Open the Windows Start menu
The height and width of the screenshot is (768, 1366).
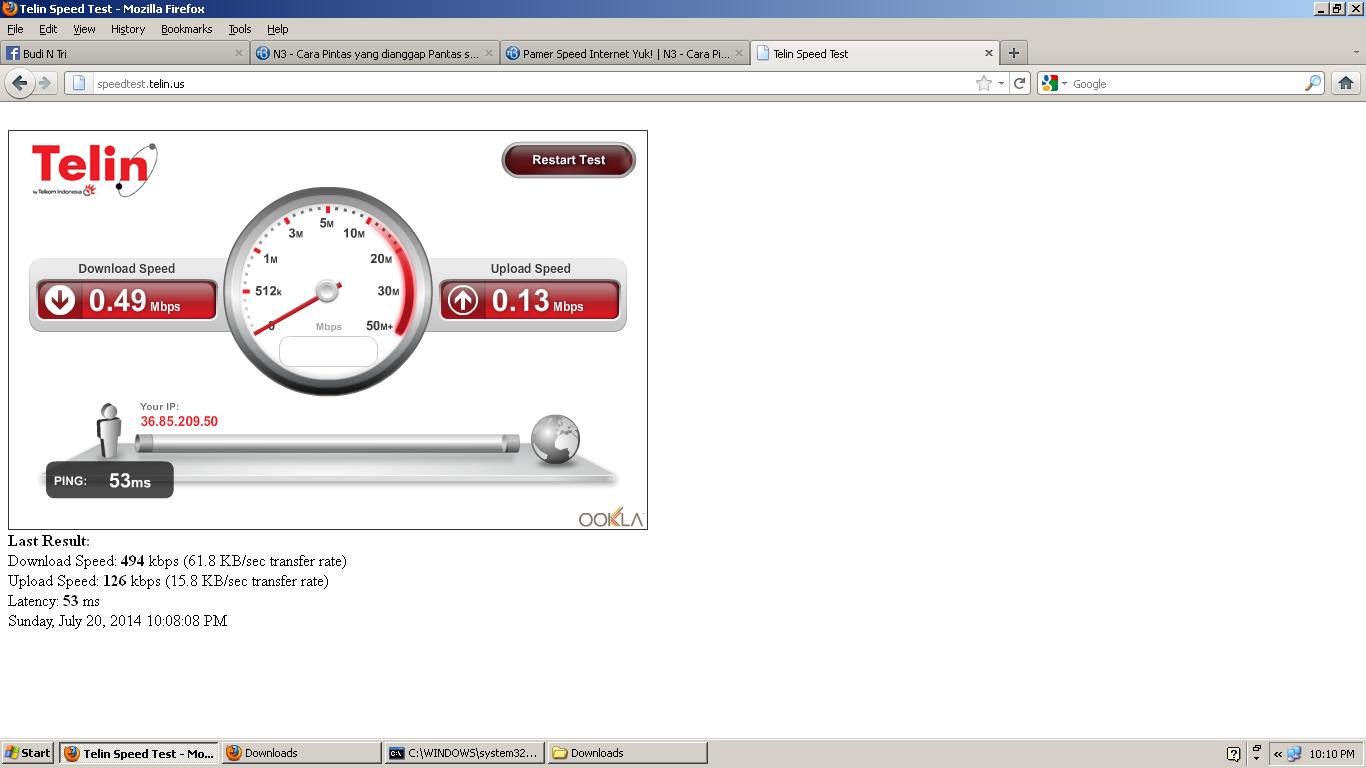28,753
